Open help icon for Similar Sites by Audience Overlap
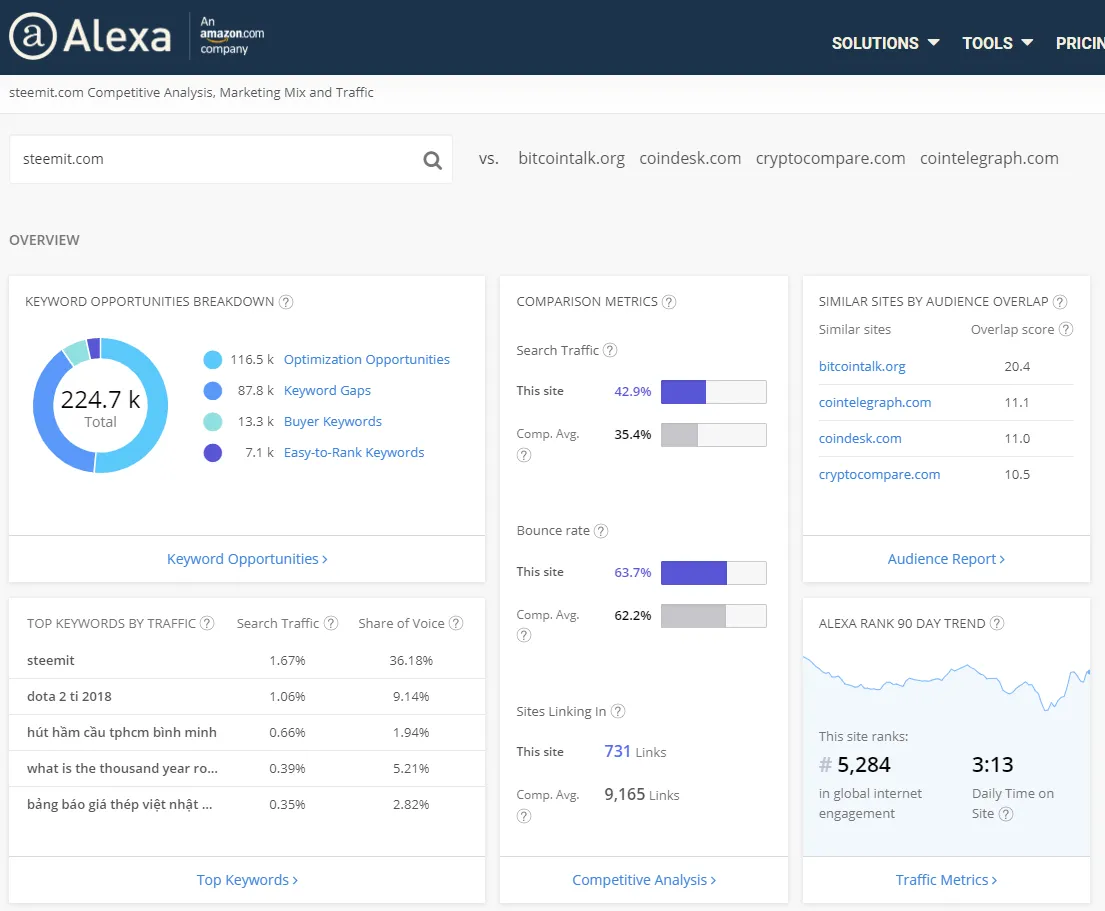Image resolution: width=1105 pixels, height=911 pixels. pos(1060,302)
